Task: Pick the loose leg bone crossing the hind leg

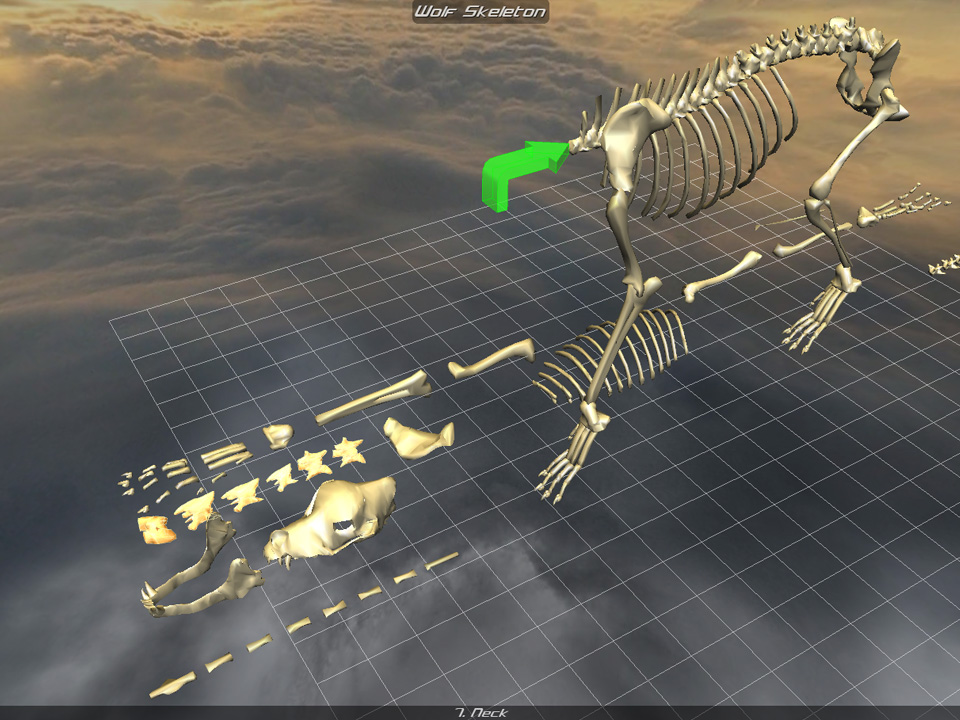Action: (811, 239)
